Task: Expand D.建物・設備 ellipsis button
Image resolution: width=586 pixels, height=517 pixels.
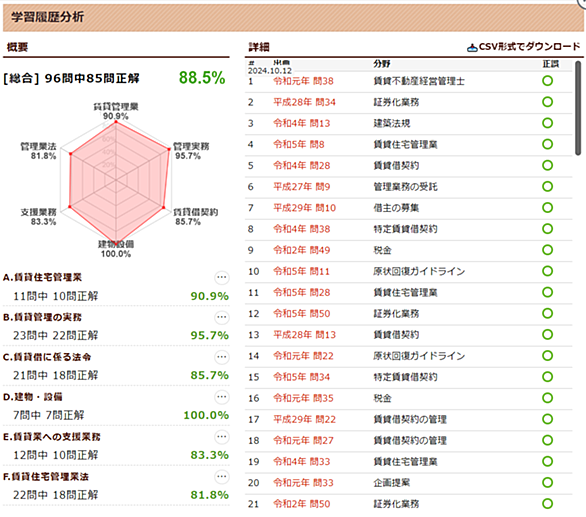Action: click(222, 397)
